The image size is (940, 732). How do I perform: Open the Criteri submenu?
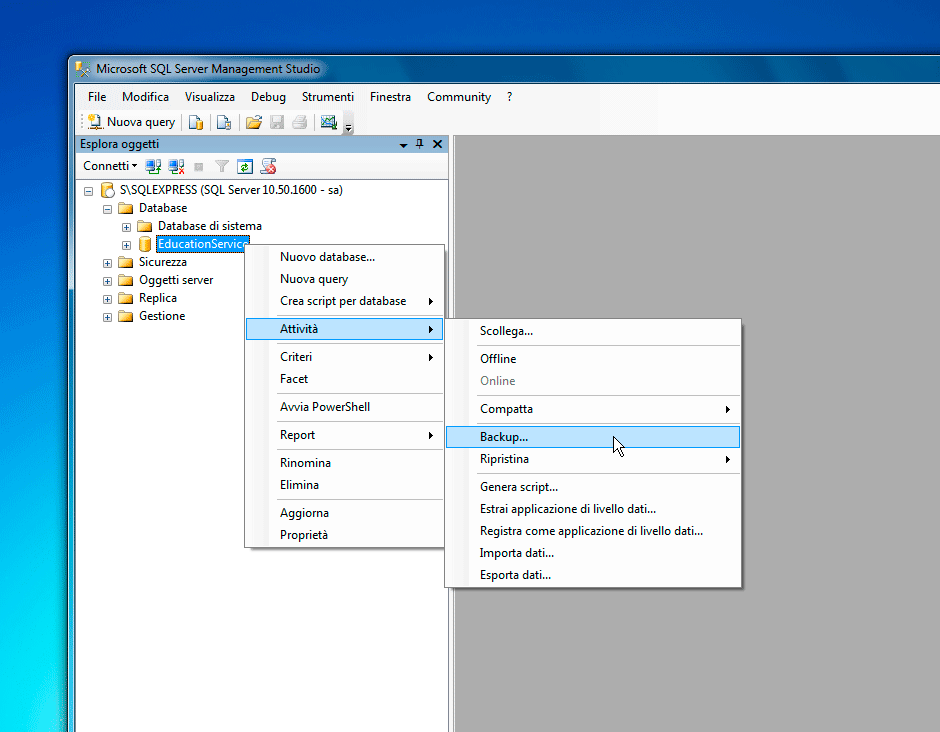click(x=345, y=357)
